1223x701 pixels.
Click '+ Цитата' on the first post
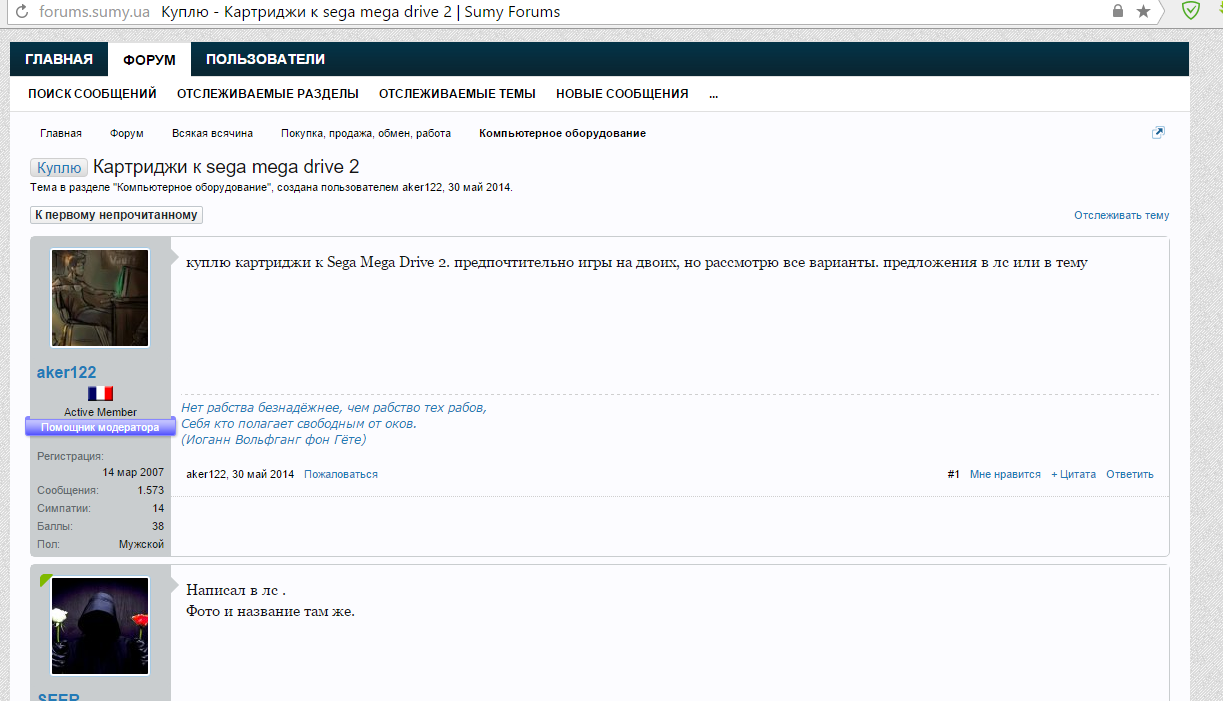click(x=1073, y=474)
